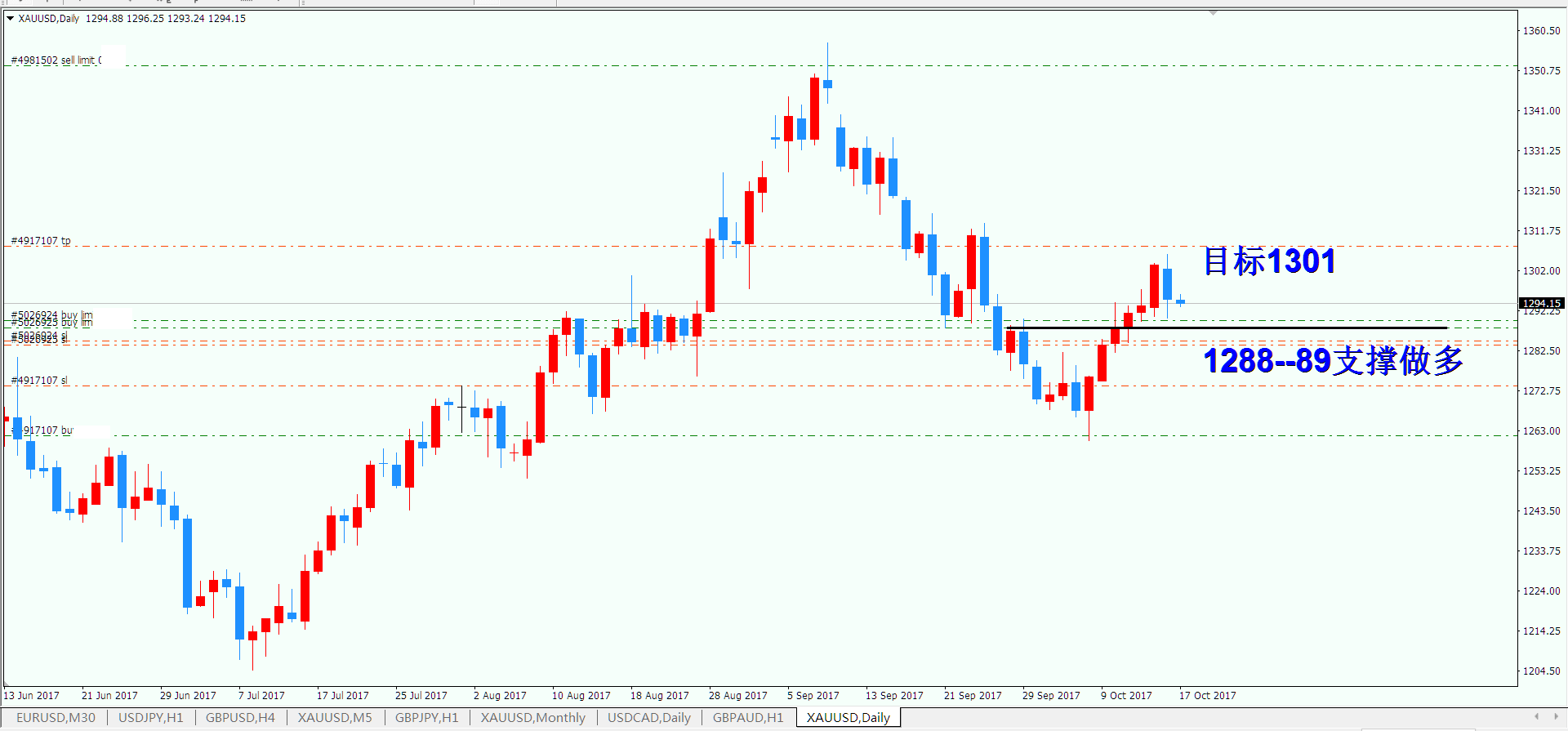Image resolution: width=1568 pixels, height=731 pixels.
Task: Select the GBPAUD,H1 chart tab
Action: coord(748,717)
